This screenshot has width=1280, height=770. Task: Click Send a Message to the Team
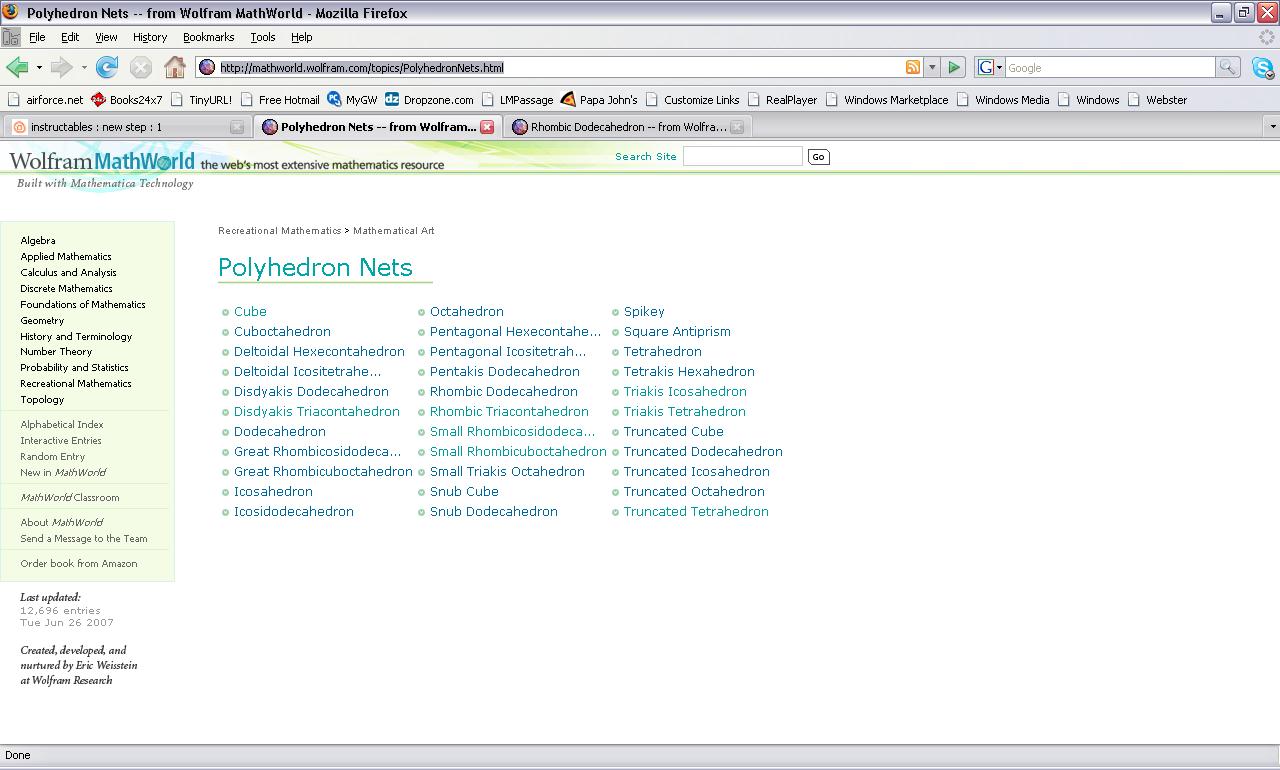pos(84,539)
